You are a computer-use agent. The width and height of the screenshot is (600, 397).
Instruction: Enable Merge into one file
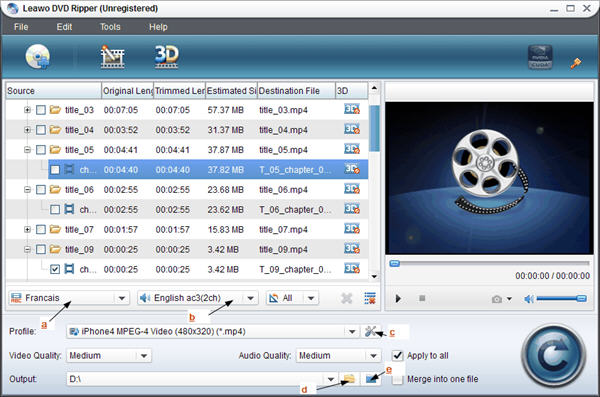coord(397,379)
